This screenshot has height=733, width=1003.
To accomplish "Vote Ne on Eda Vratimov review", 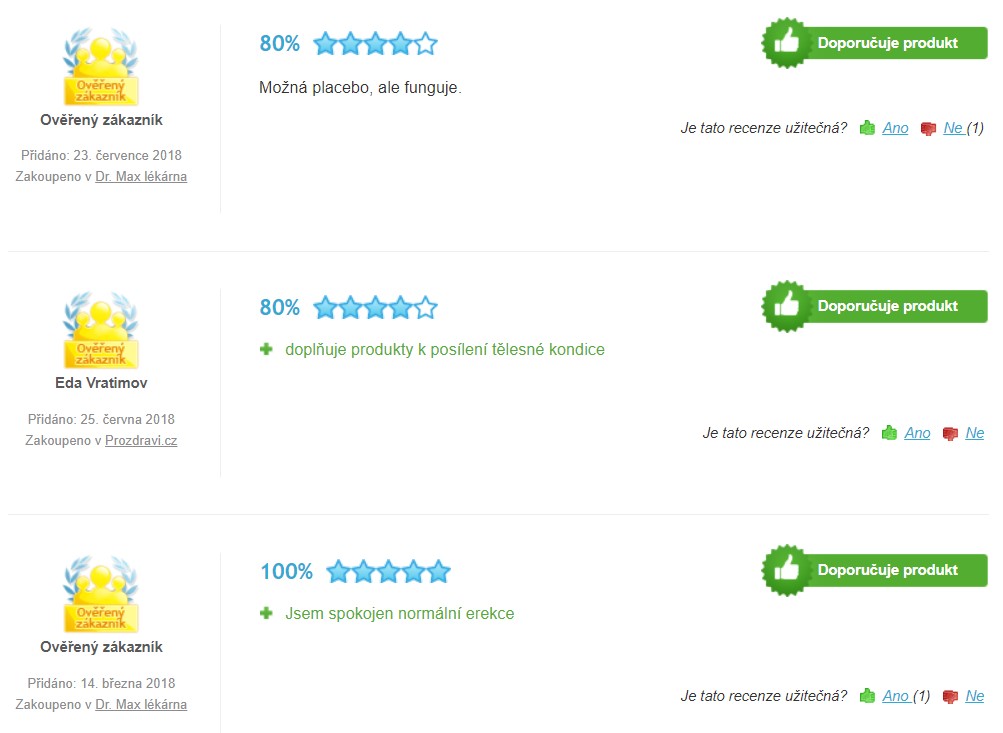I will tap(975, 433).
